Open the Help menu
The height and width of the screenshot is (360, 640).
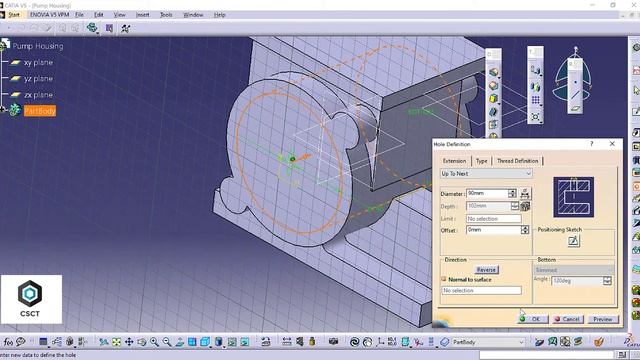coord(219,15)
